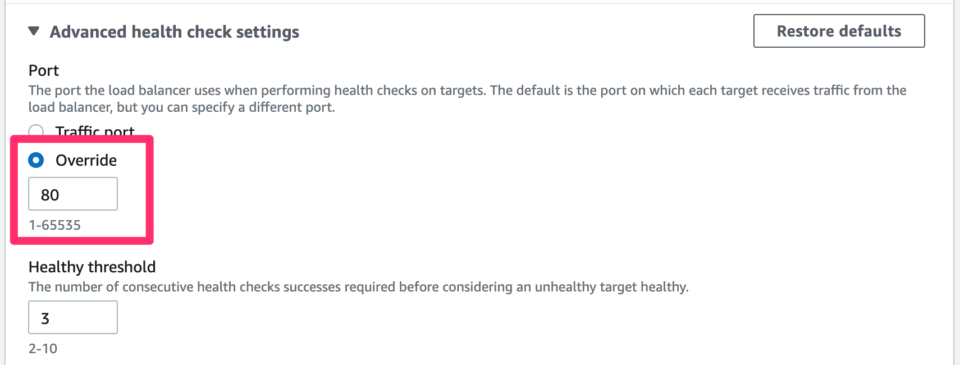Place cursor after 80 in port box
The height and width of the screenshot is (365, 960).
pyautogui.click(x=60, y=195)
